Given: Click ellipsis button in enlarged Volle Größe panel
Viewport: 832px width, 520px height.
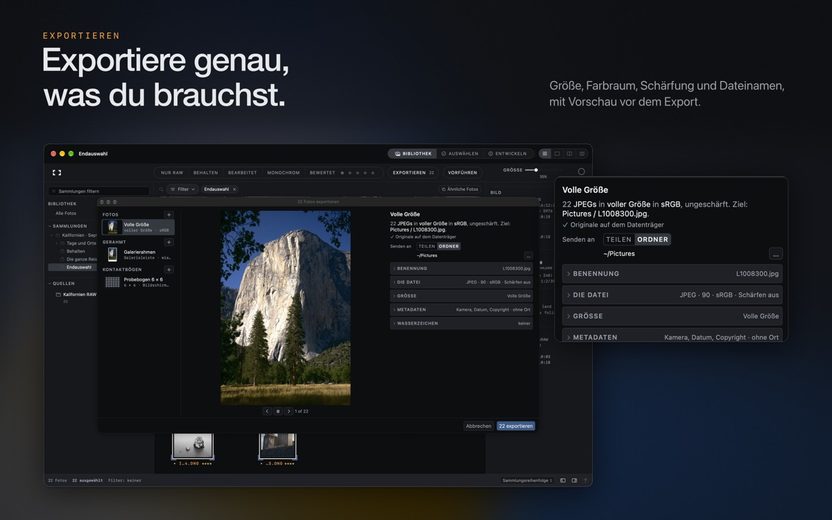Looking at the screenshot, I should (775, 254).
